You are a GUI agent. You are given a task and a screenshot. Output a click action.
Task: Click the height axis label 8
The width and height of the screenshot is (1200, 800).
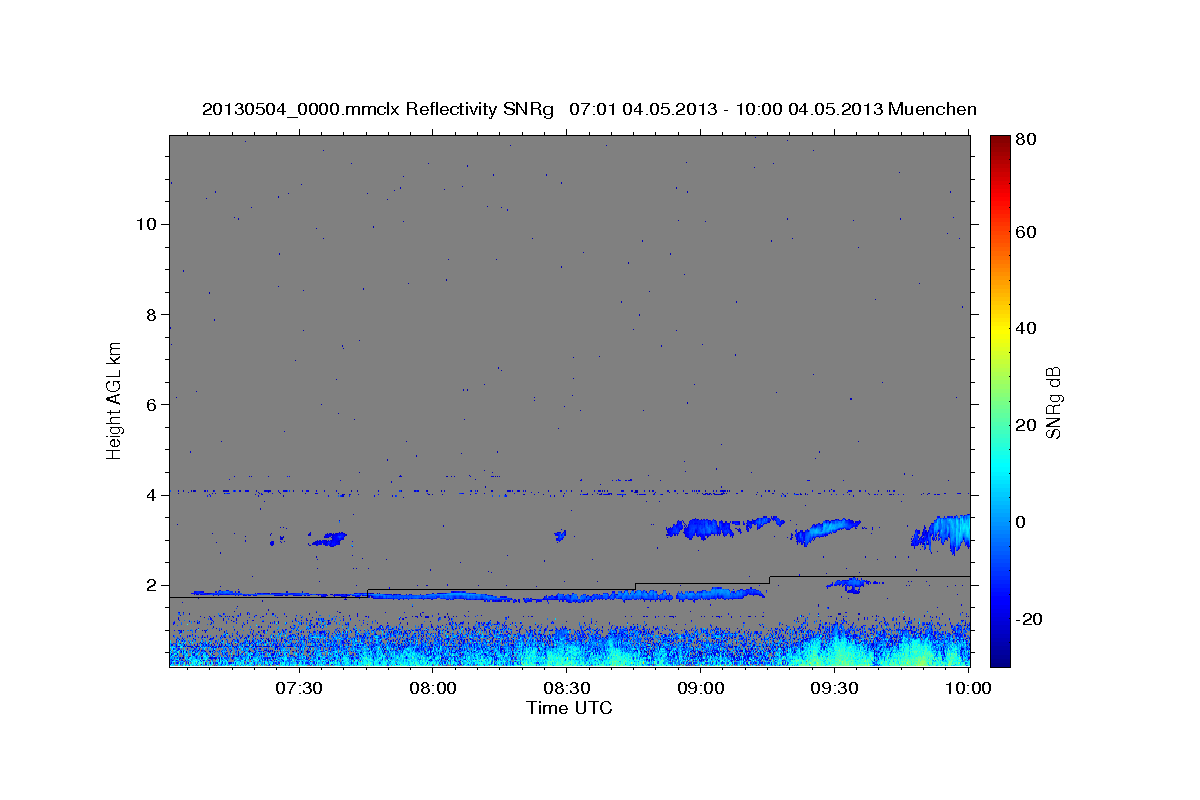pyautogui.click(x=152, y=314)
